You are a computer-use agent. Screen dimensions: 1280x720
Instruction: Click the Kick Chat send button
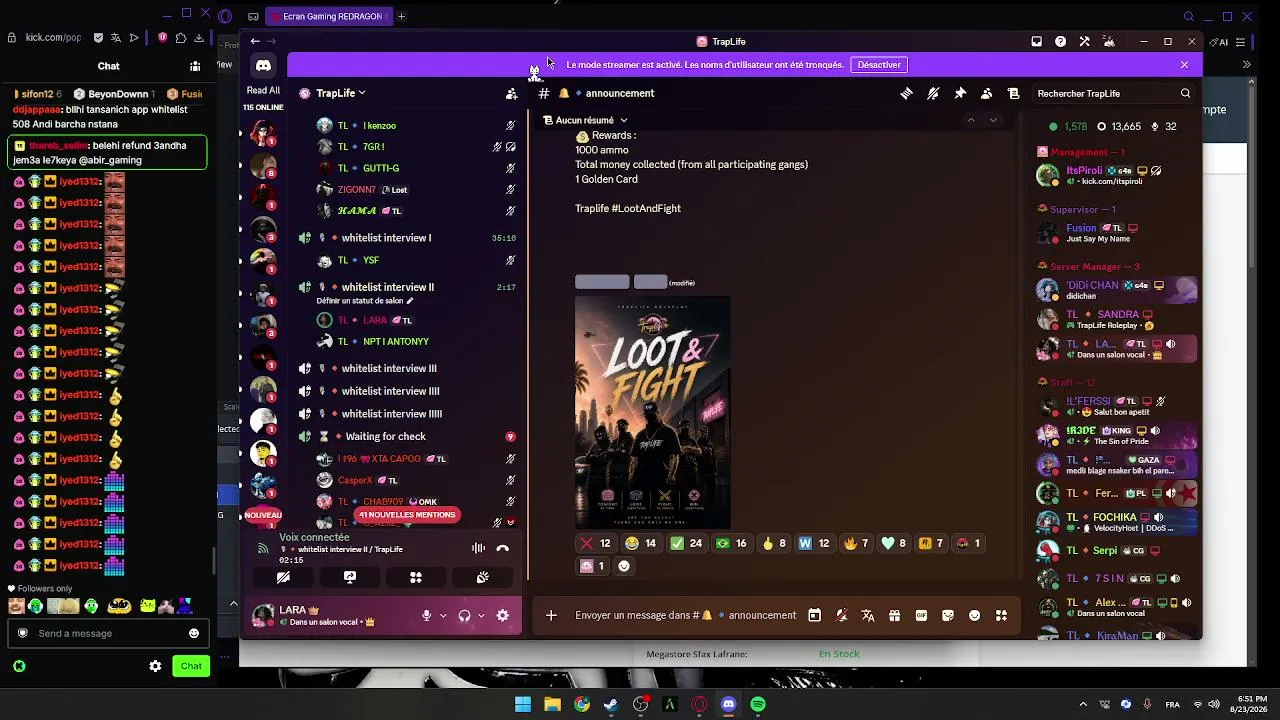click(x=191, y=666)
